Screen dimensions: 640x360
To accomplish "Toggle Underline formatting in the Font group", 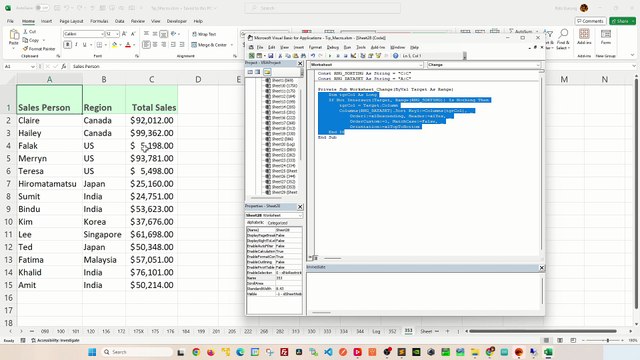I will 84,44.
